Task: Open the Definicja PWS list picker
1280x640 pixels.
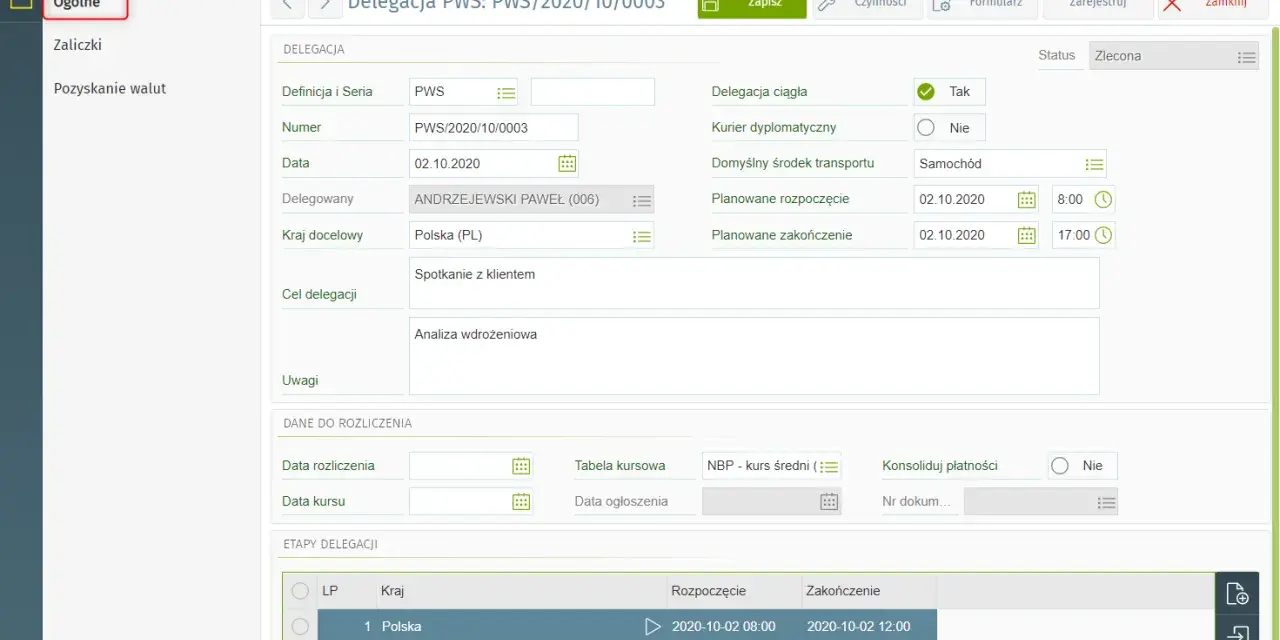Action: coord(506,92)
